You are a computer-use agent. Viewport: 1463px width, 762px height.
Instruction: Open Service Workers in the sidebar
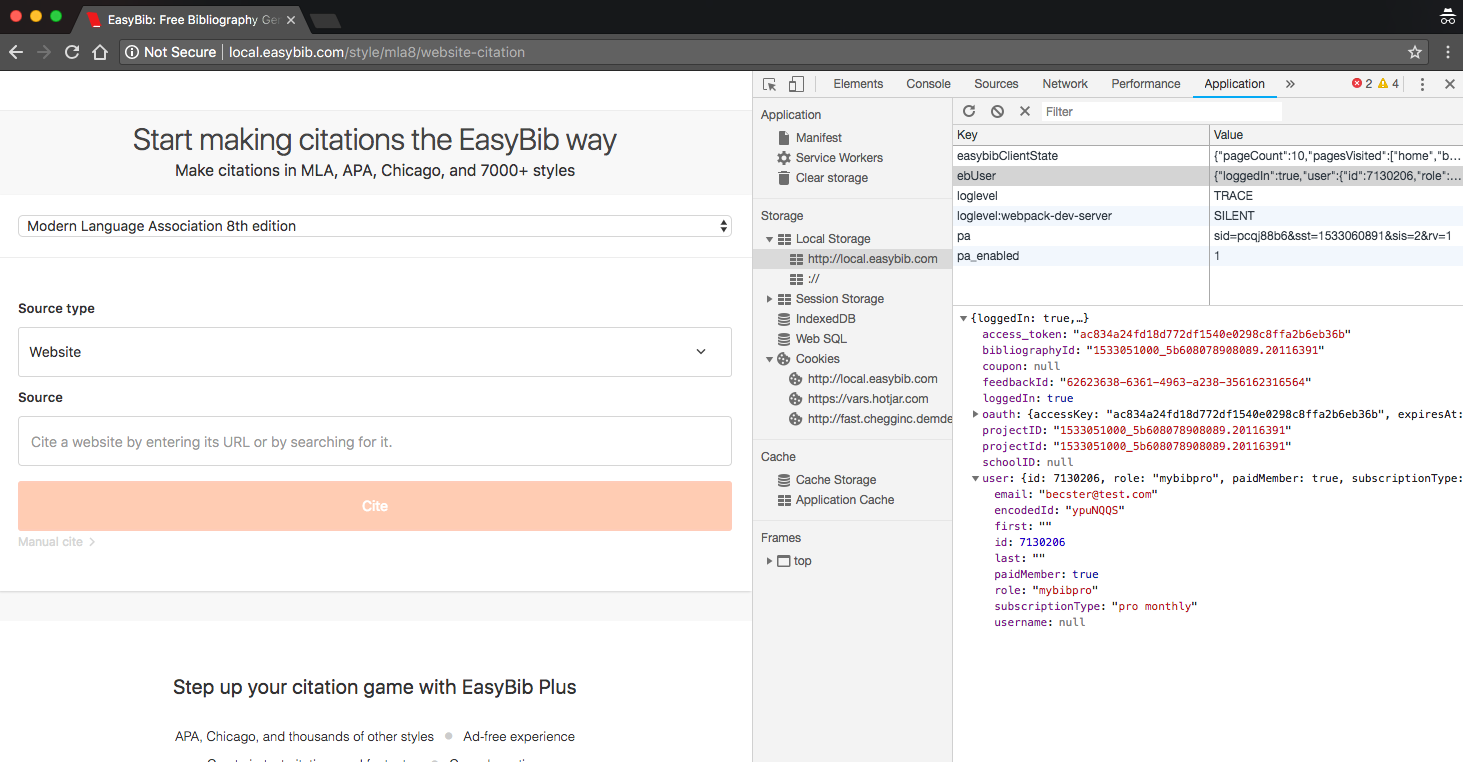pyautogui.click(x=839, y=158)
